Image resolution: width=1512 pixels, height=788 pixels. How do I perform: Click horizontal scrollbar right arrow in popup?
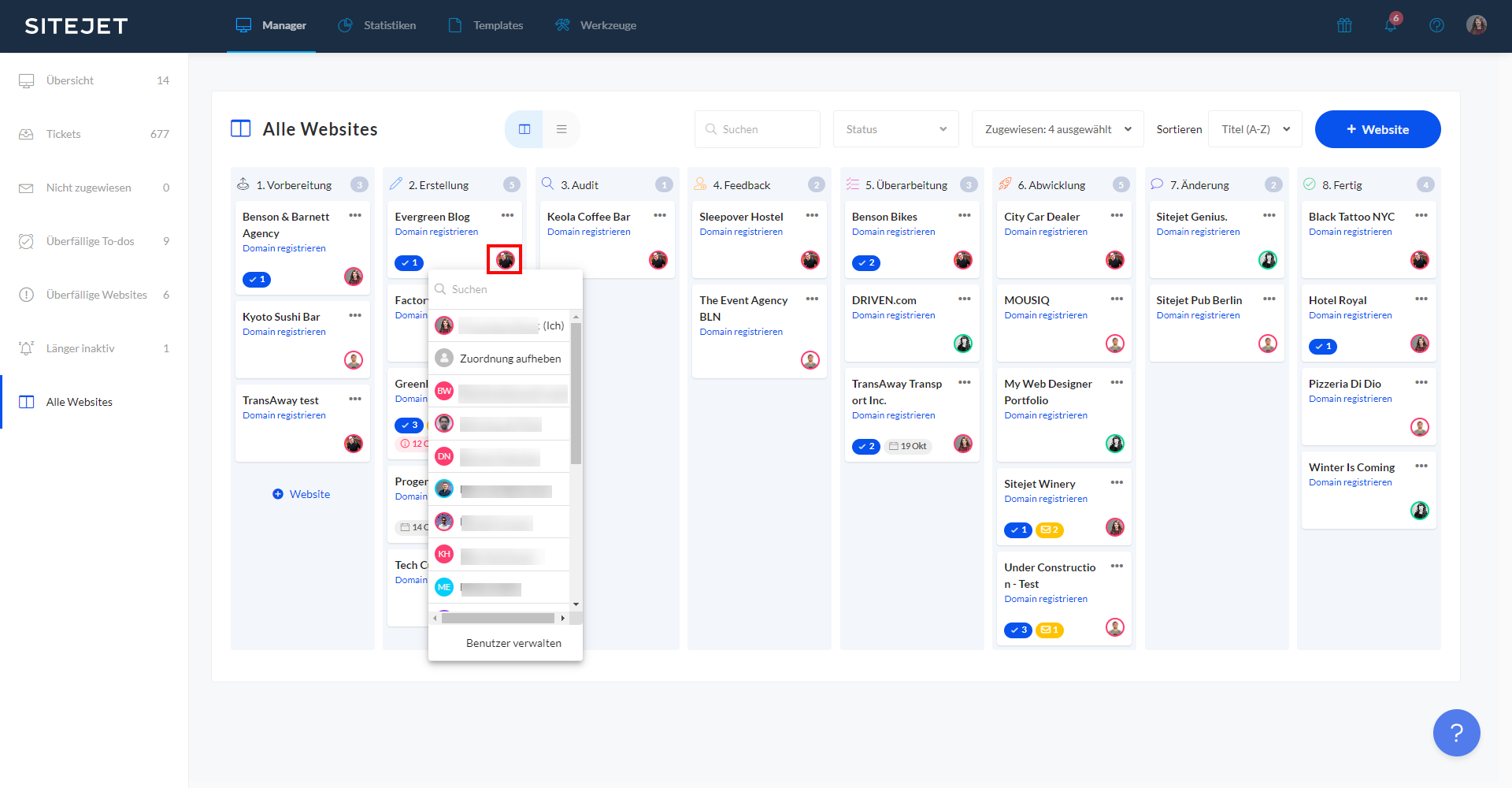pos(562,619)
